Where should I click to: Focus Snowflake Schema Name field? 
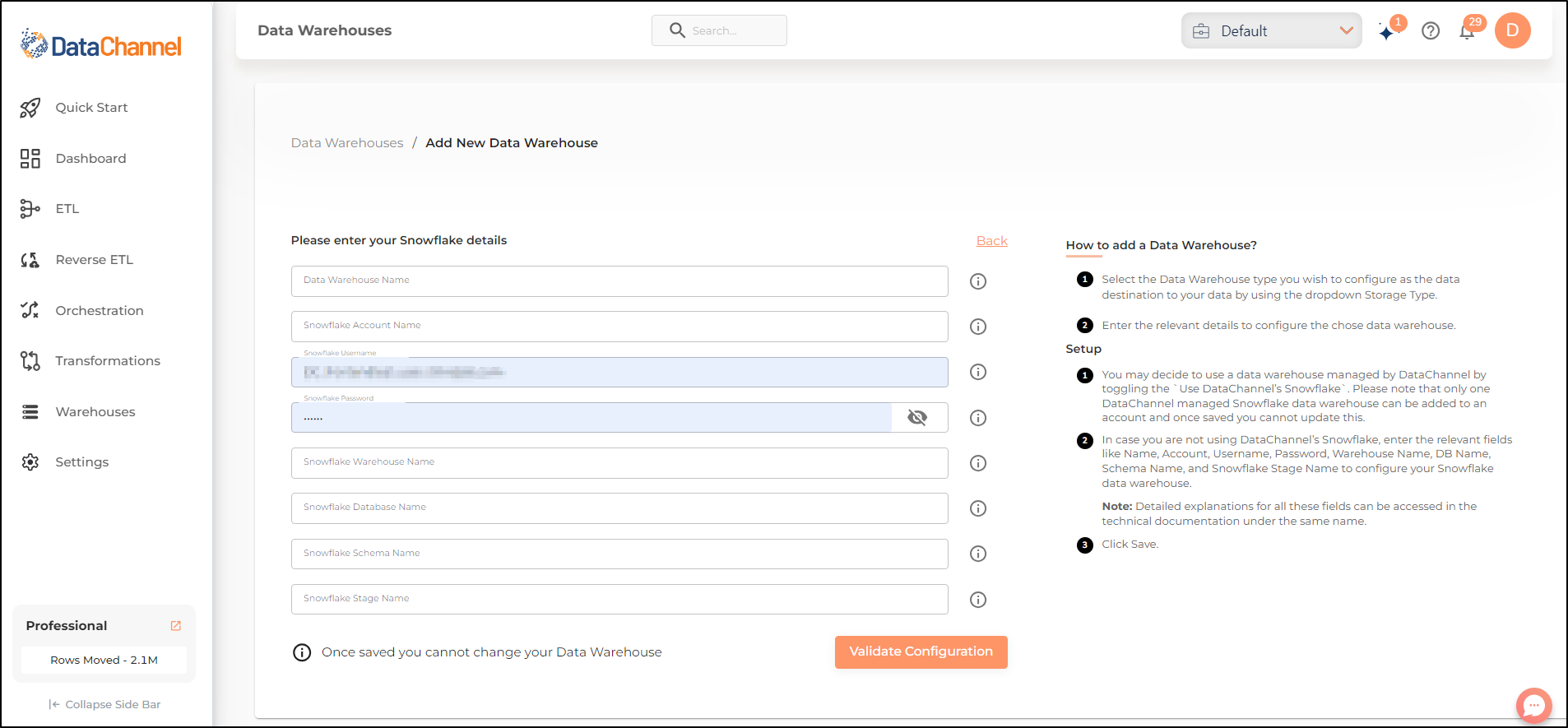(619, 554)
